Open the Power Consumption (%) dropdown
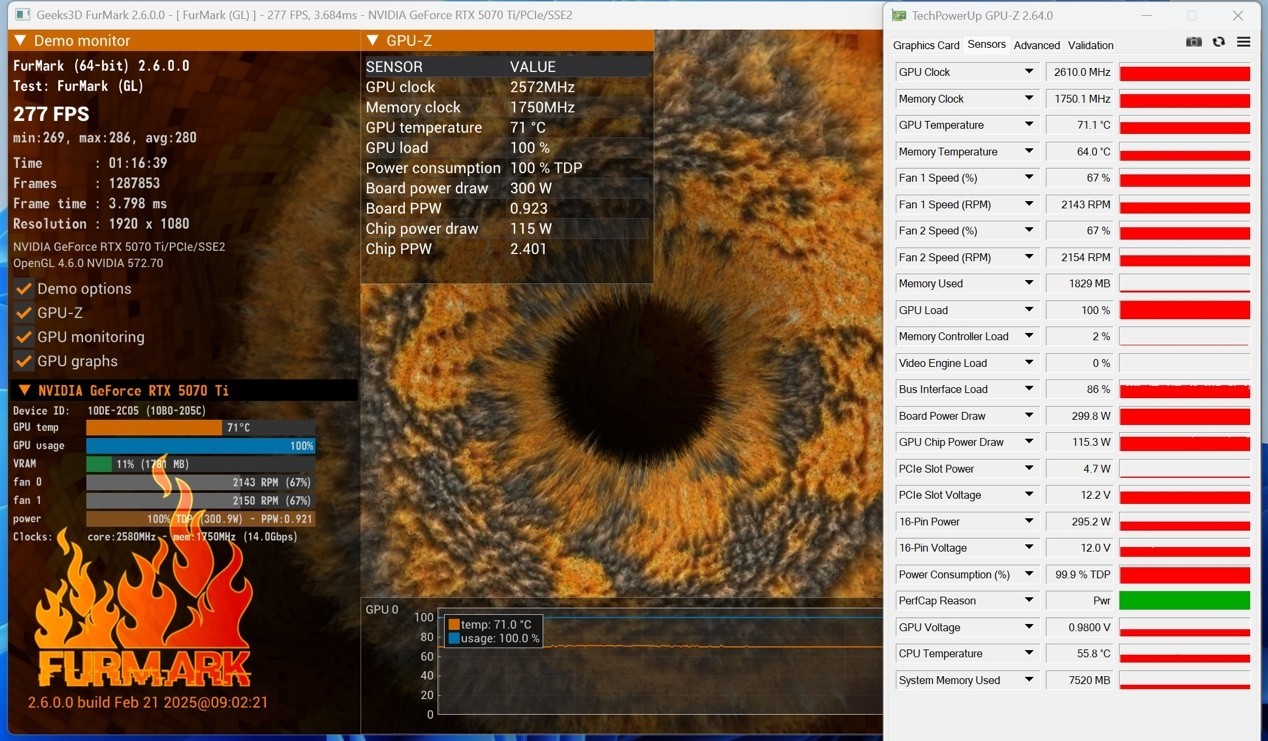The width and height of the screenshot is (1268, 741). coord(1028,574)
